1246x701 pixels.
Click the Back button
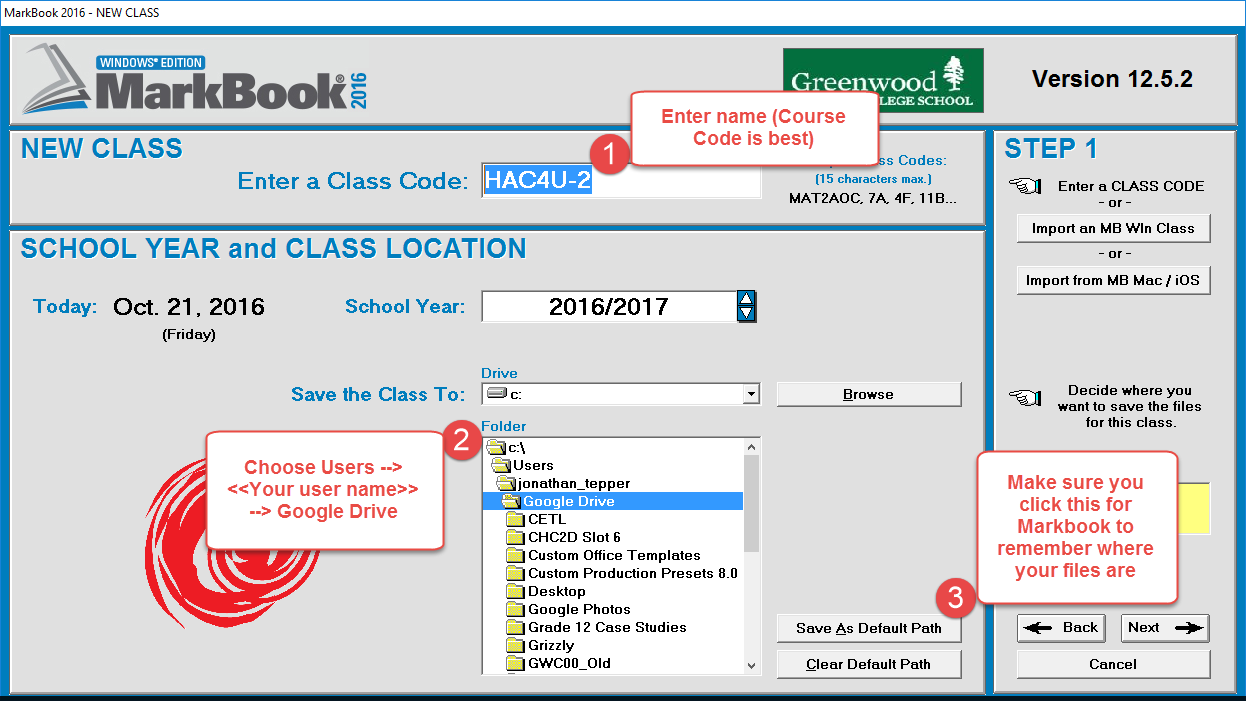coord(1061,628)
